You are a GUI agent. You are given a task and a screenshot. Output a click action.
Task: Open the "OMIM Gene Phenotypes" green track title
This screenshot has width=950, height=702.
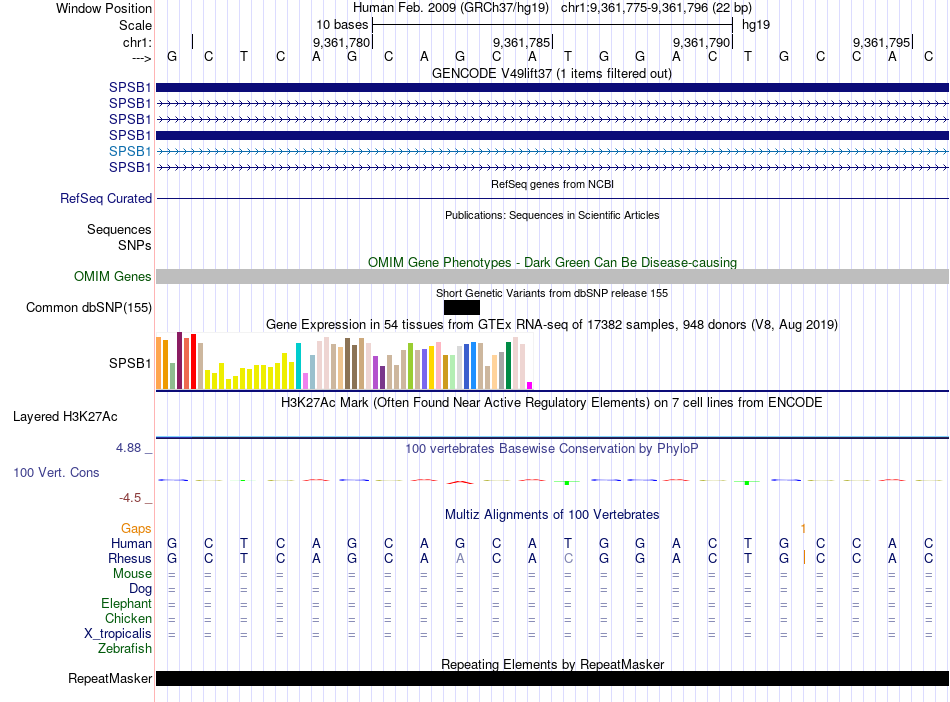coord(552,262)
